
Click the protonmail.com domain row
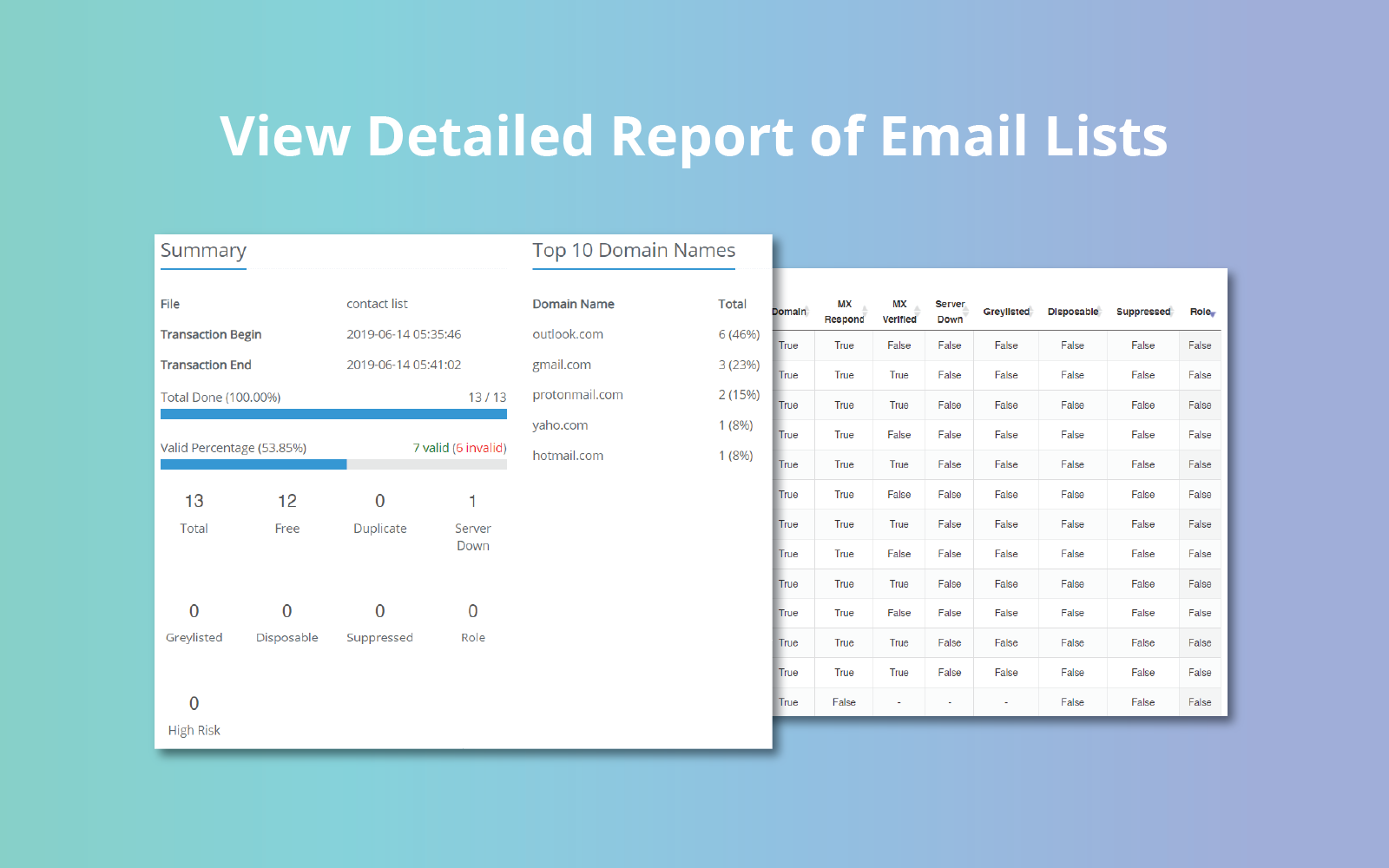click(577, 395)
